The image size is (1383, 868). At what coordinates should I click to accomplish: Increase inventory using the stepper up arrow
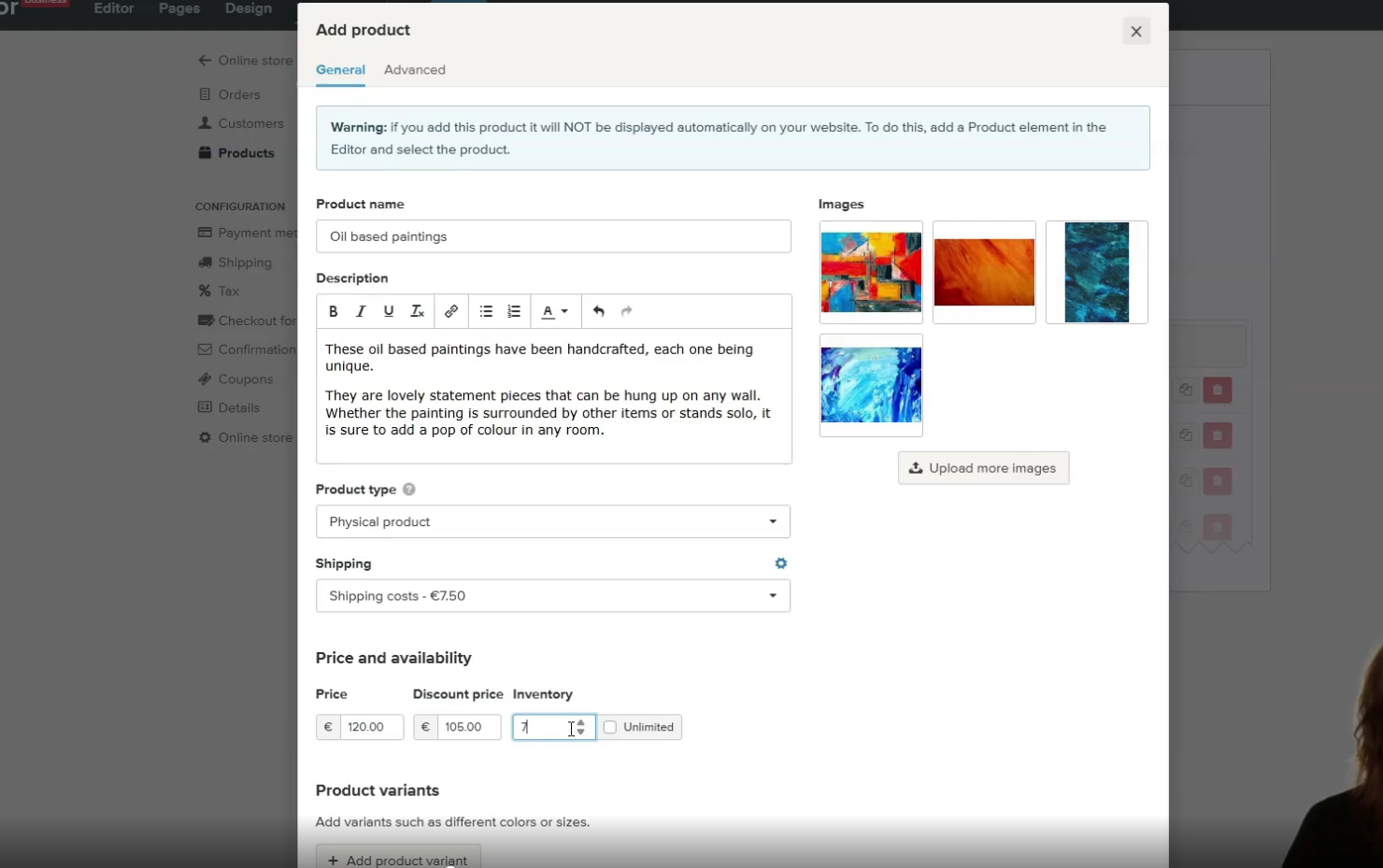[582, 722]
